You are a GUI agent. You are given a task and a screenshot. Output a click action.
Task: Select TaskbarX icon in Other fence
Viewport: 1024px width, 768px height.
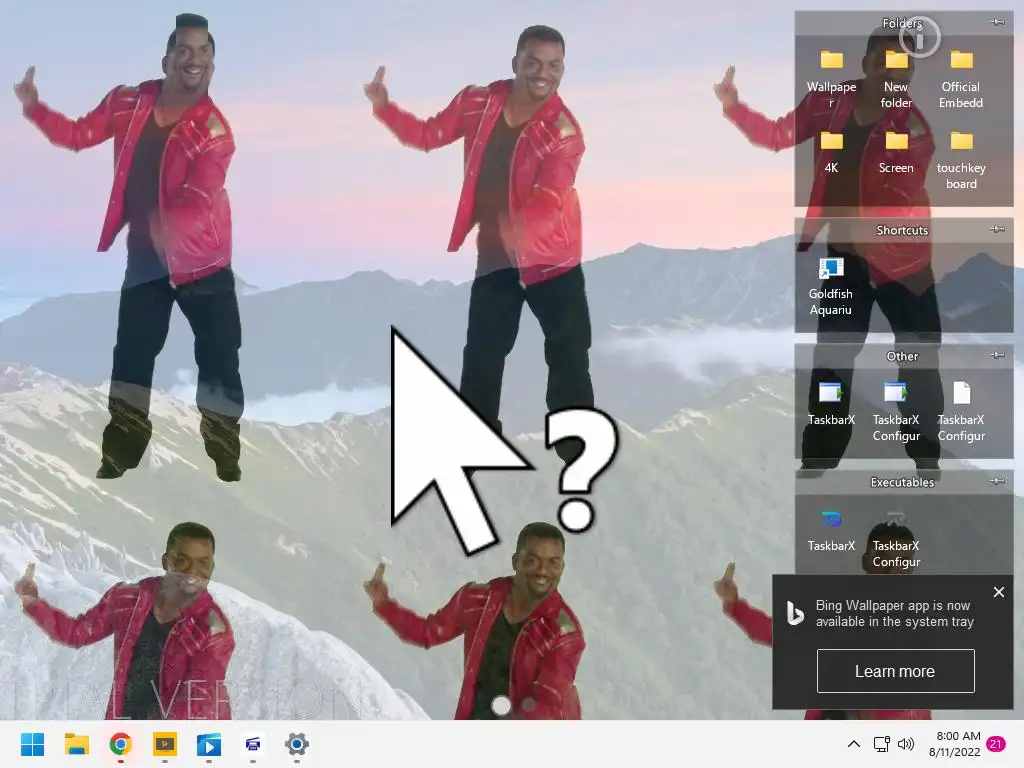(x=831, y=393)
